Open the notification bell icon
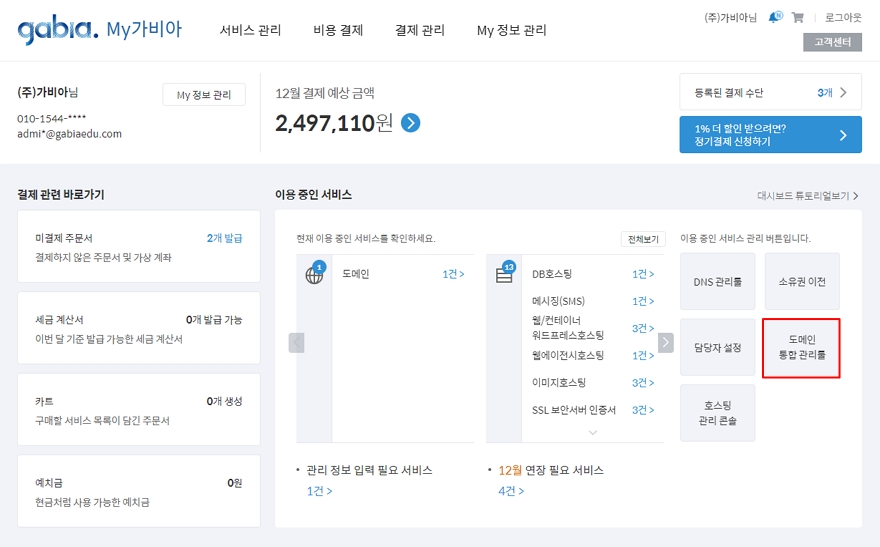 (775, 17)
